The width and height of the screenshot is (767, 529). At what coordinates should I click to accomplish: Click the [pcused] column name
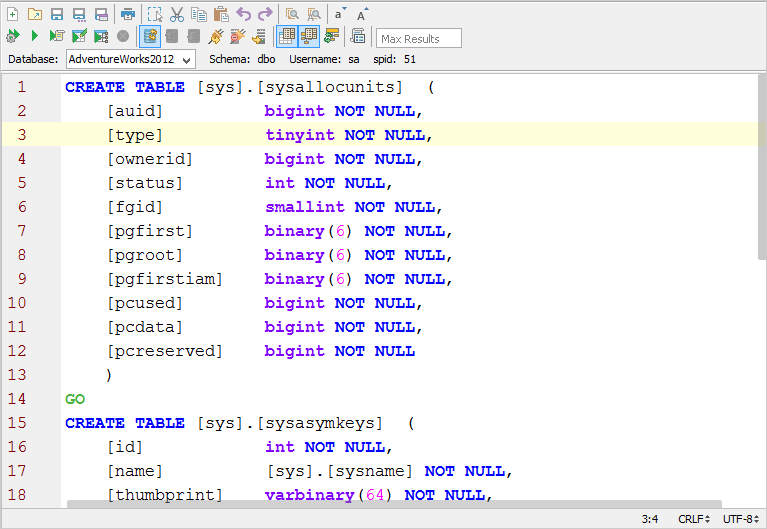tap(145, 303)
